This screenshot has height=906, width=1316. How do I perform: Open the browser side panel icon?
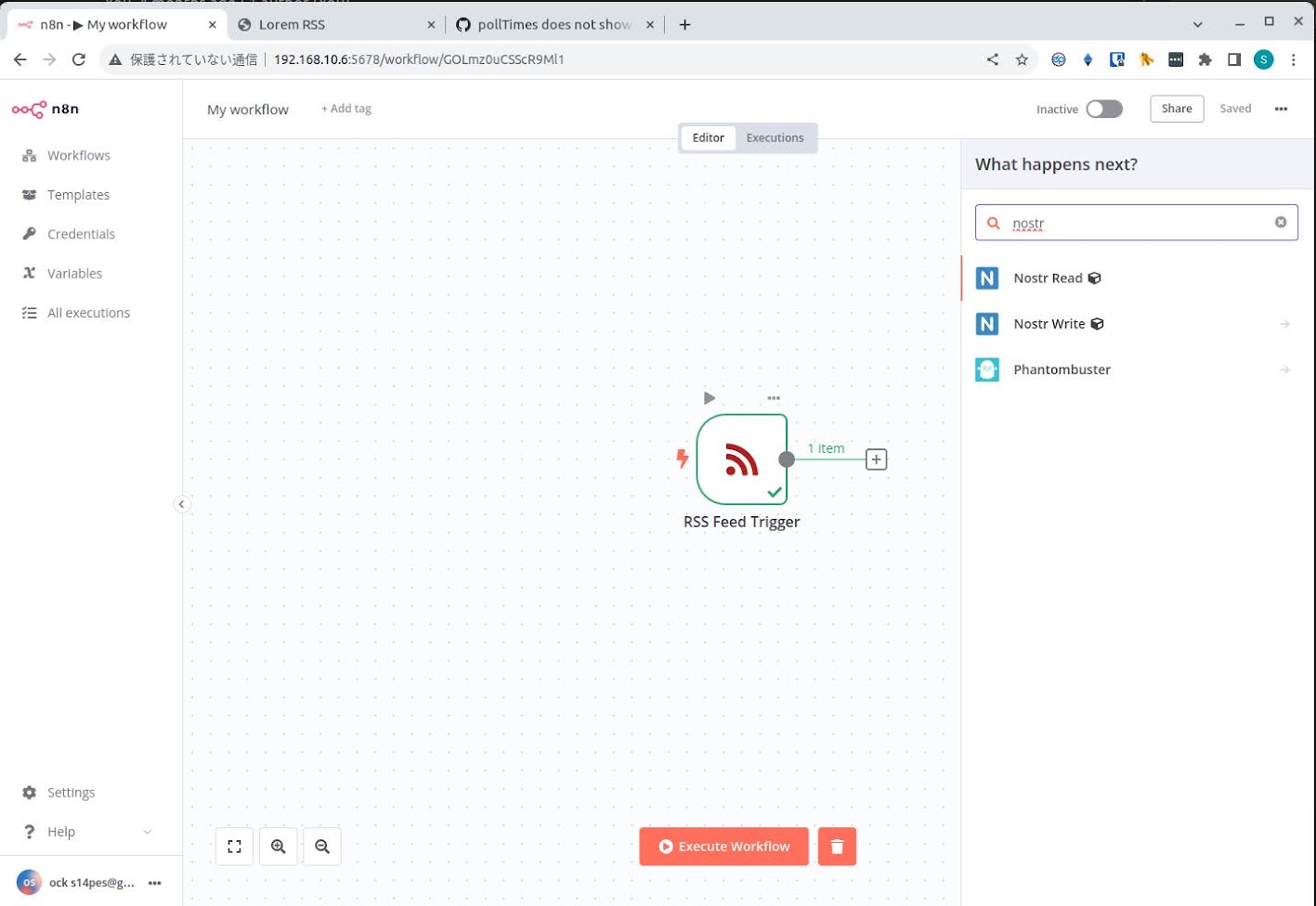1234,59
